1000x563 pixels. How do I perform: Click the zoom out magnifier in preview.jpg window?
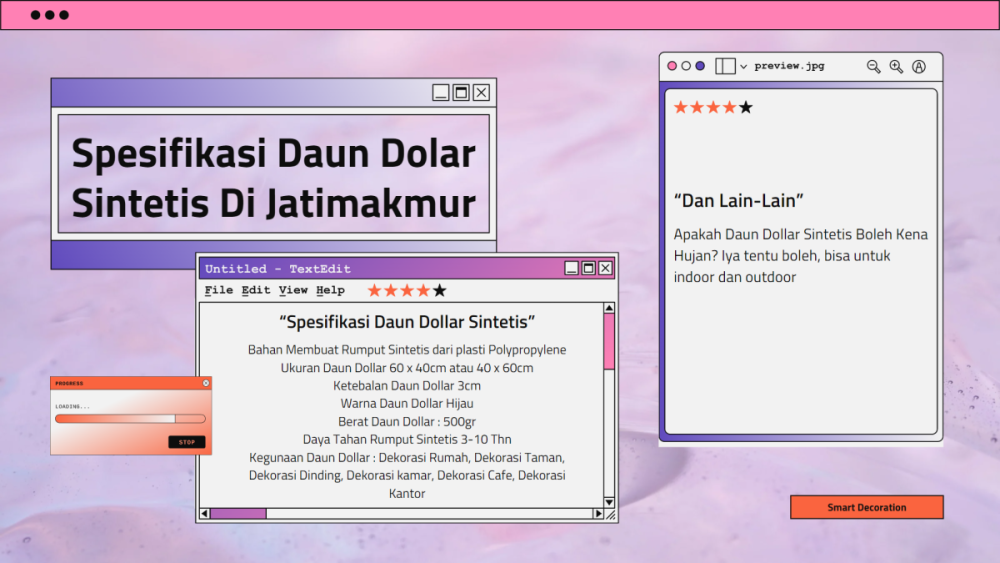click(x=873, y=66)
